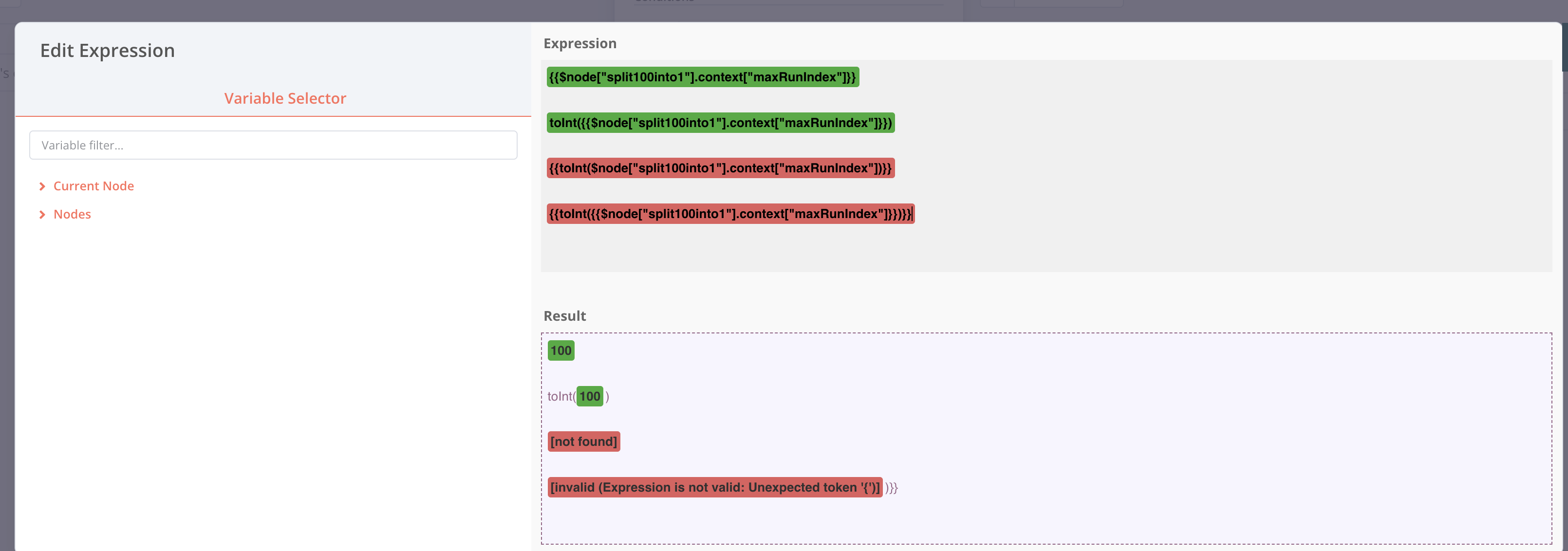Place cursor at end of fourth expression
The height and width of the screenshot is (551, 1568).
coord(913,214)
